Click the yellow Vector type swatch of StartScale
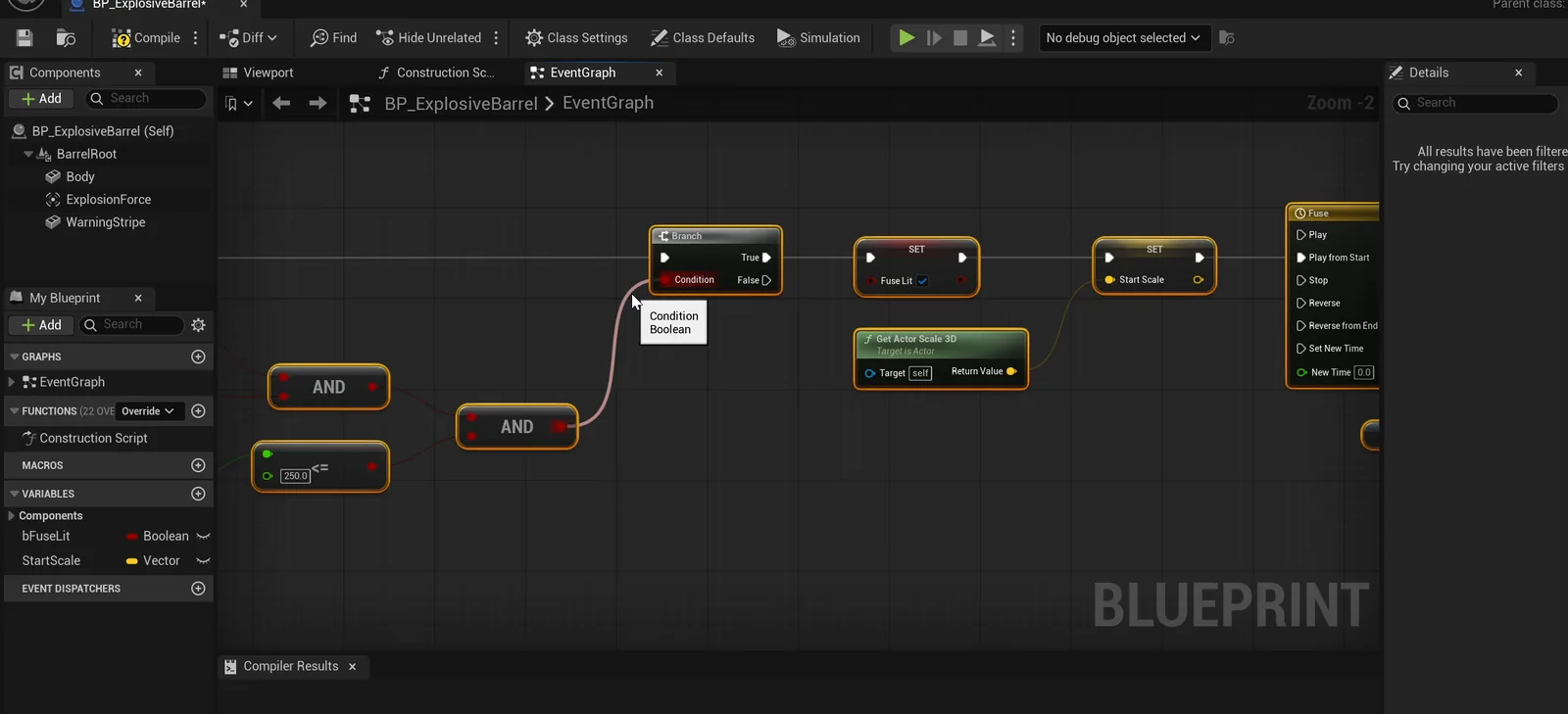 click(131, 561)
